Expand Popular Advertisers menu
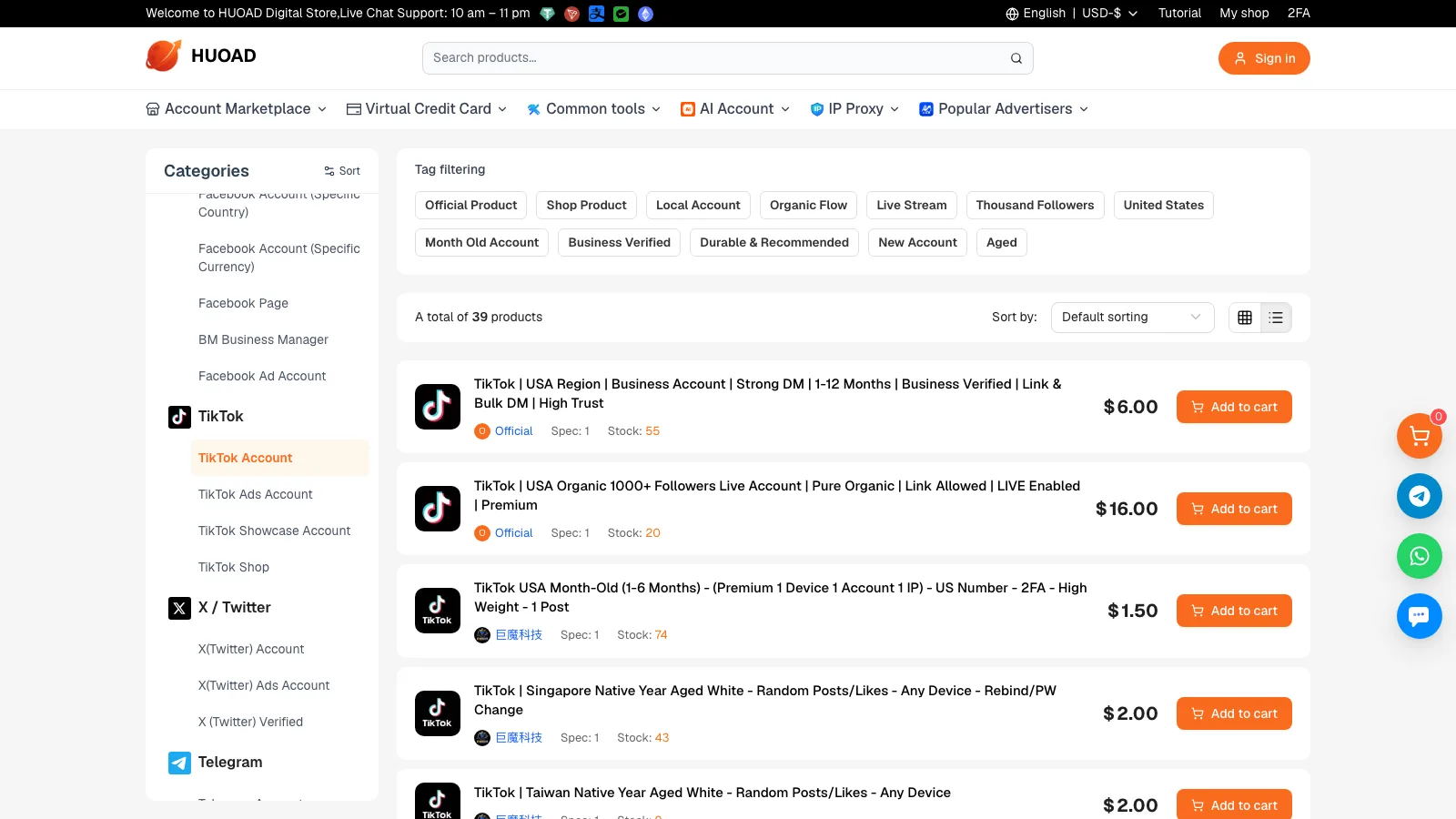1456x819 pixels. click(x=1004, y=109)
